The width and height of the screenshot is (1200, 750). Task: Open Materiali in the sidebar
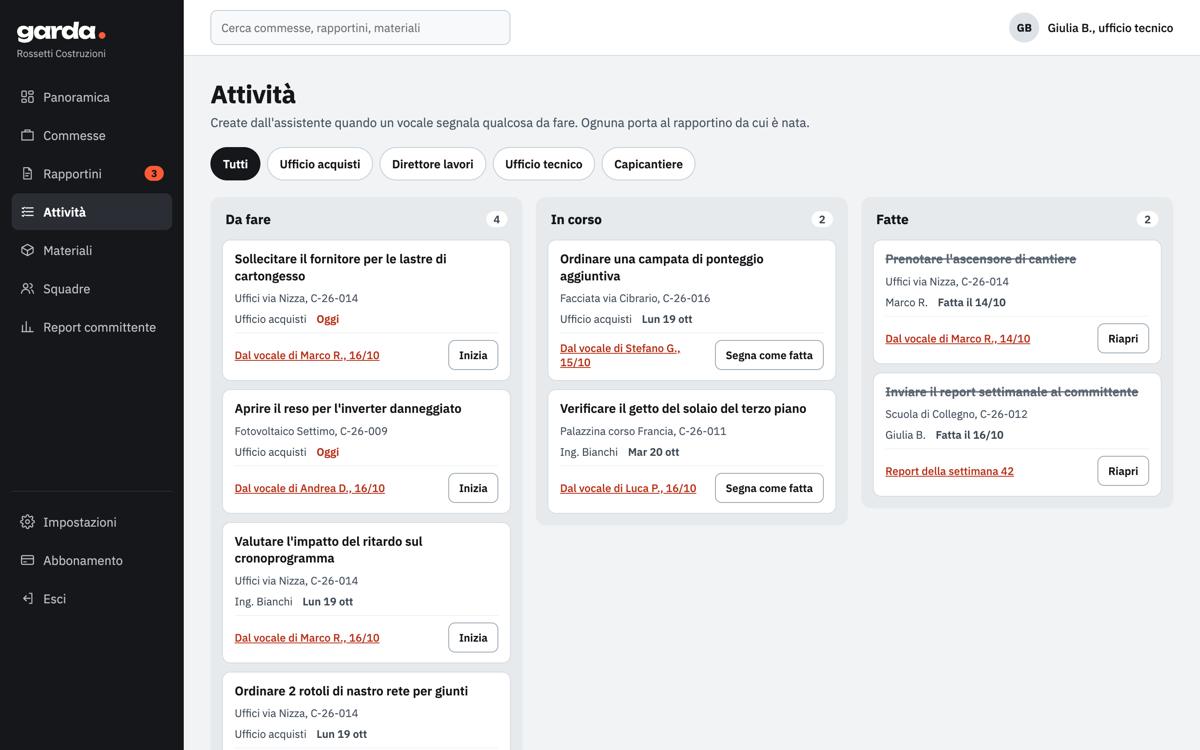[92, 250]
